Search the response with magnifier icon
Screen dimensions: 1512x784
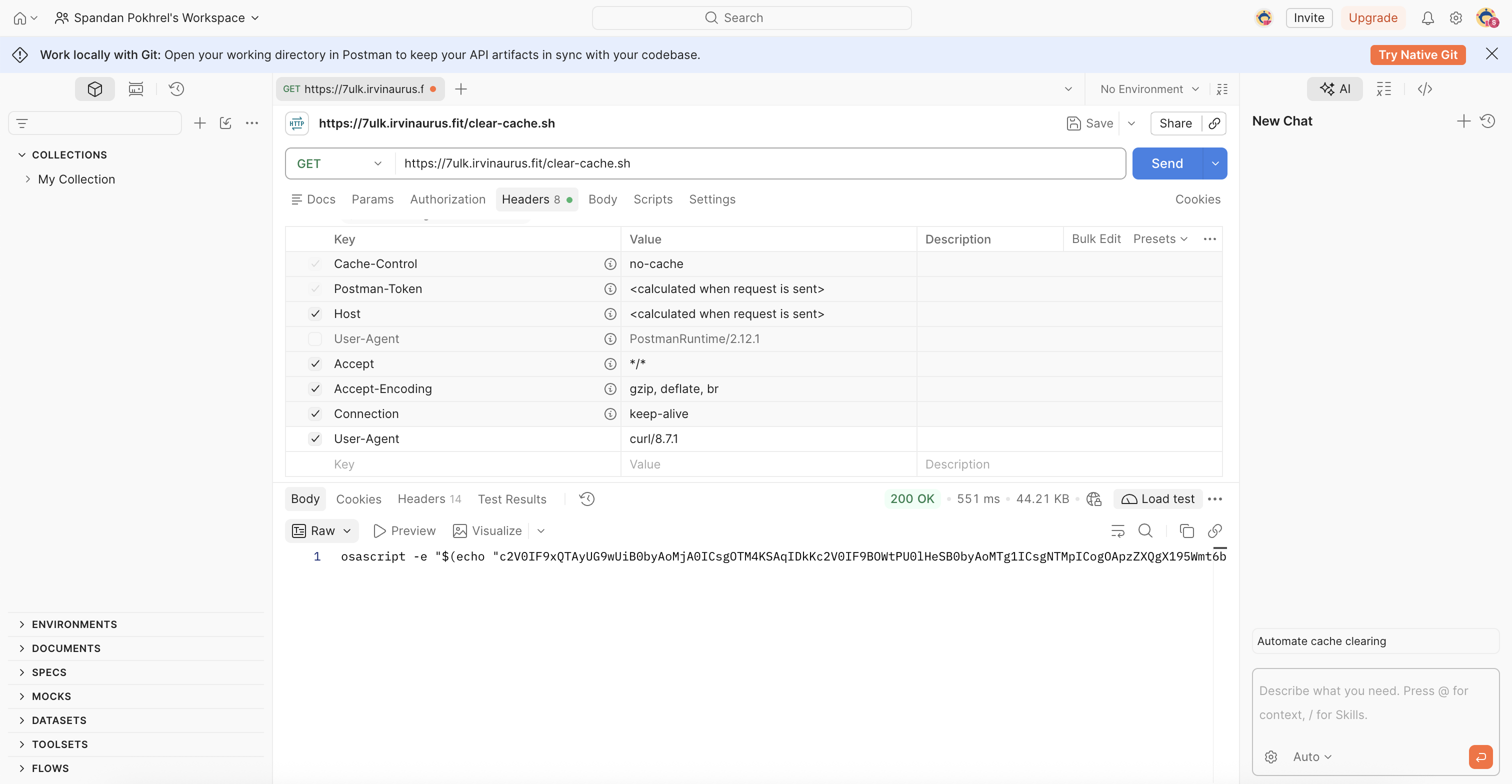(x=1145, y=530)
